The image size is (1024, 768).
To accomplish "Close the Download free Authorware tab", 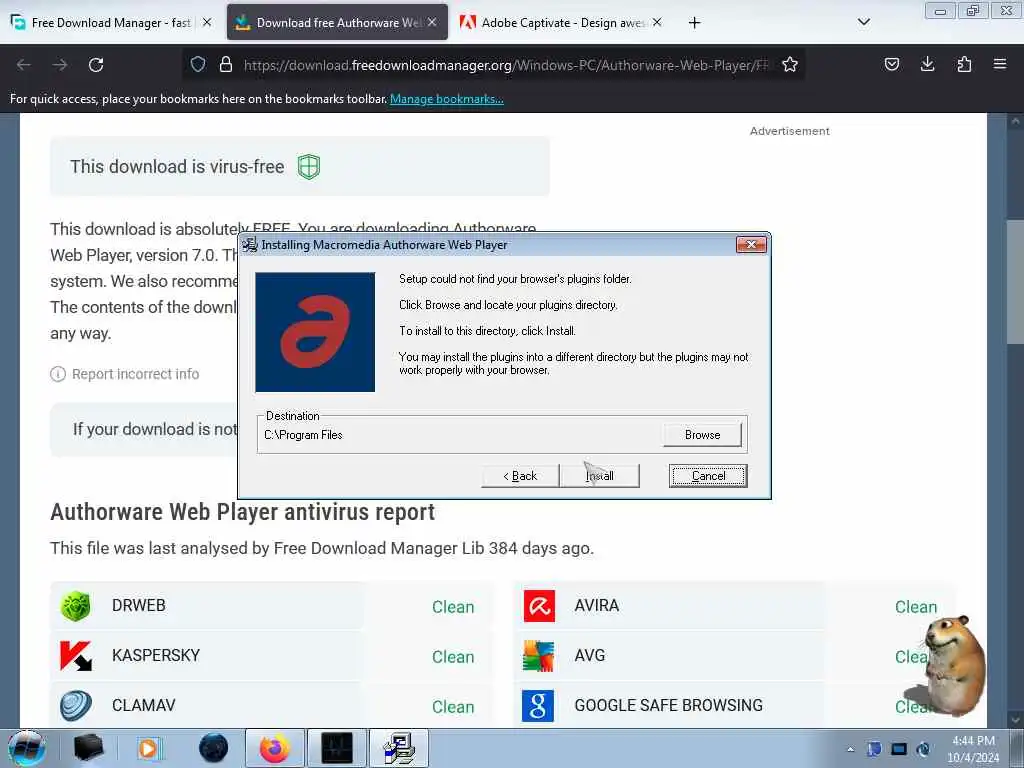I will point(432,22).
